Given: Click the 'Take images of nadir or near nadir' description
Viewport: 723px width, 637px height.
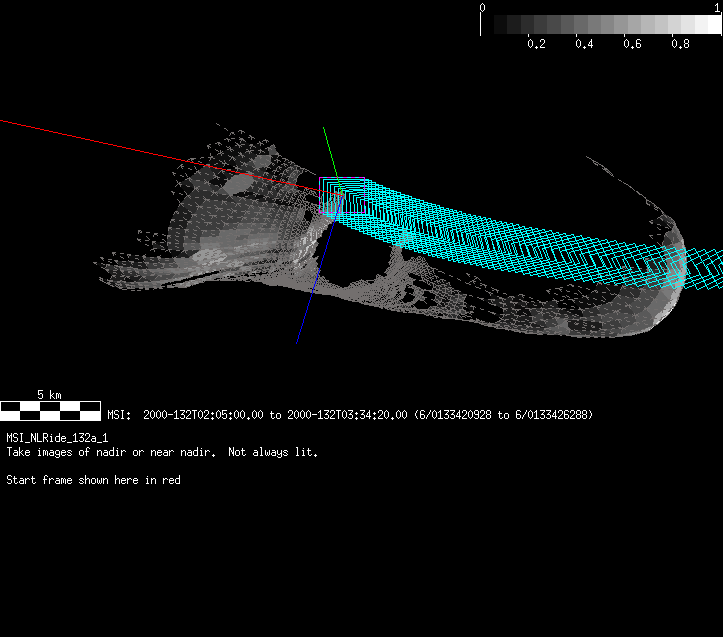Looking at the screenshot, I should pyautogui.click(x=111, y=452).
